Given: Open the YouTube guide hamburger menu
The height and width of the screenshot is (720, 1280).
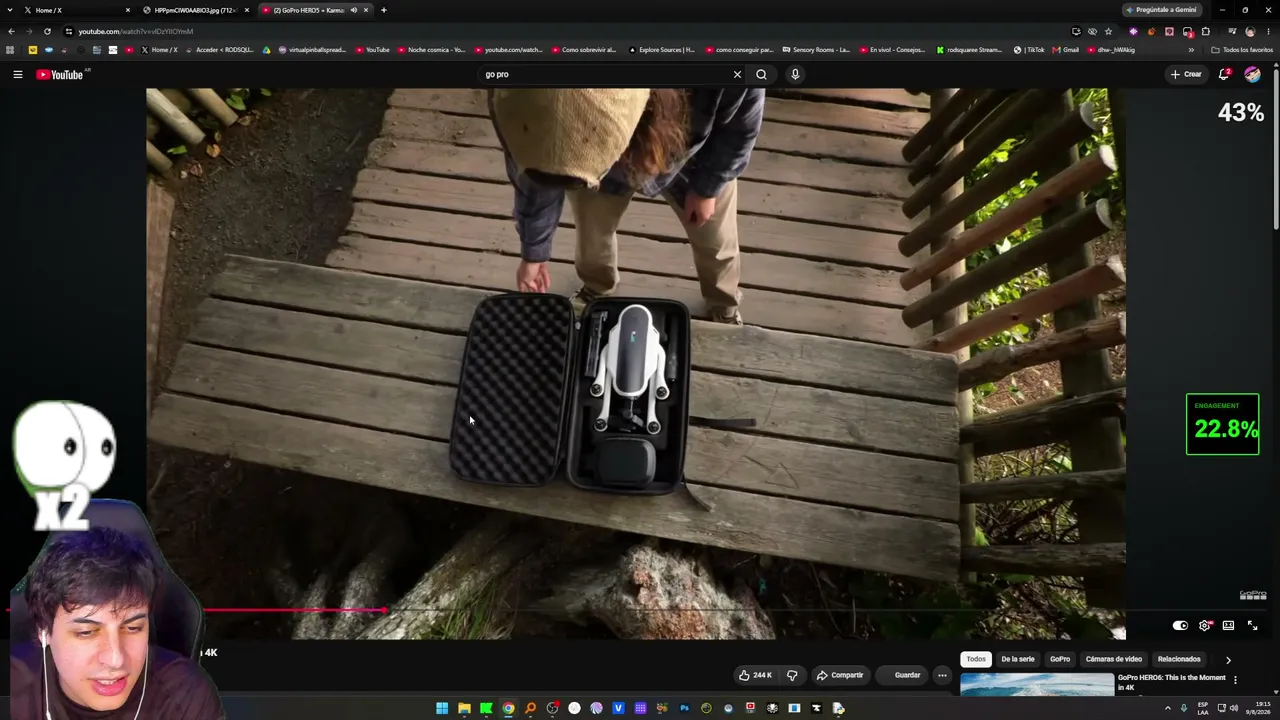Looking at the screenshot, I should click(x=17, y=74).
